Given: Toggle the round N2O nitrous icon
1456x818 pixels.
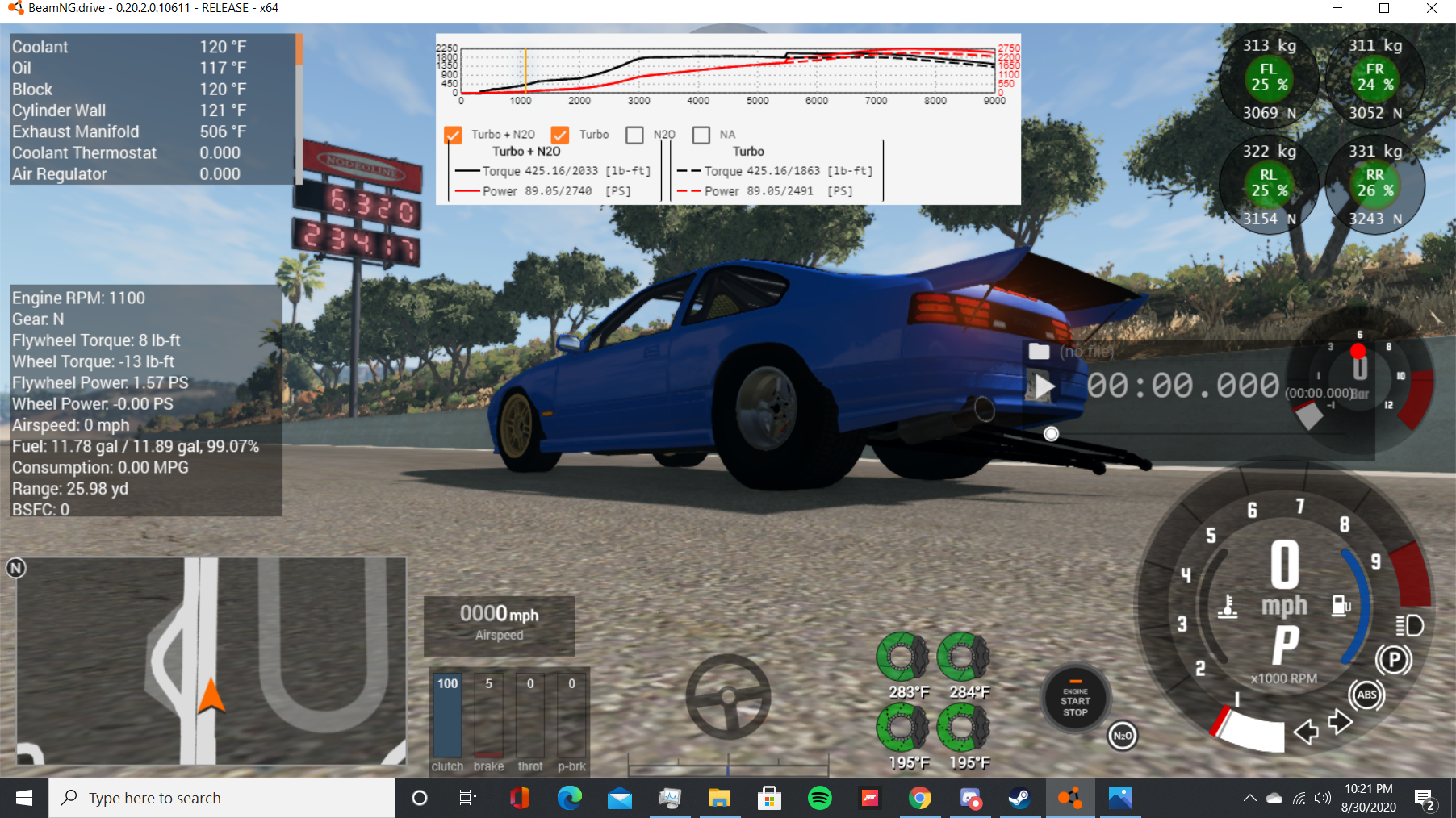Looking at the screenshot, I should pos(1122,736).
